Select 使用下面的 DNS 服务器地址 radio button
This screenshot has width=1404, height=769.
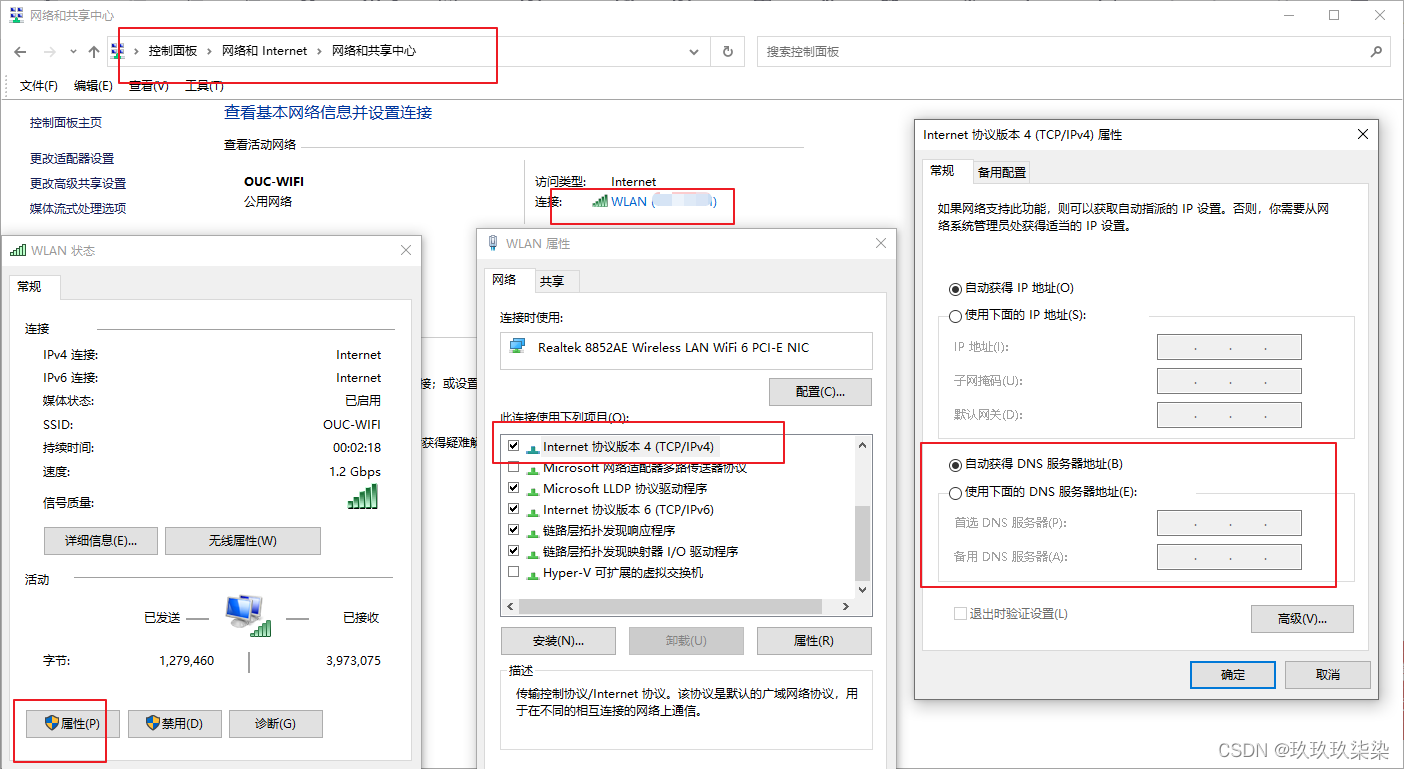[955, 492]
